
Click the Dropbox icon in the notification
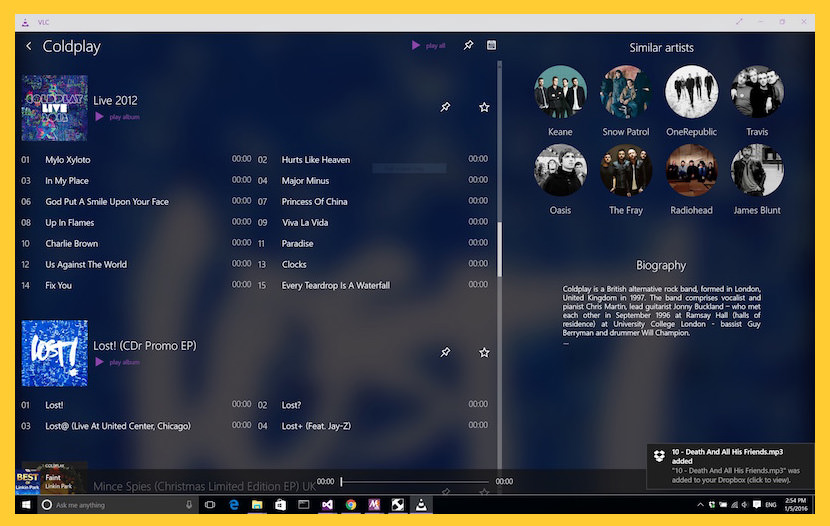click(659, 456)
